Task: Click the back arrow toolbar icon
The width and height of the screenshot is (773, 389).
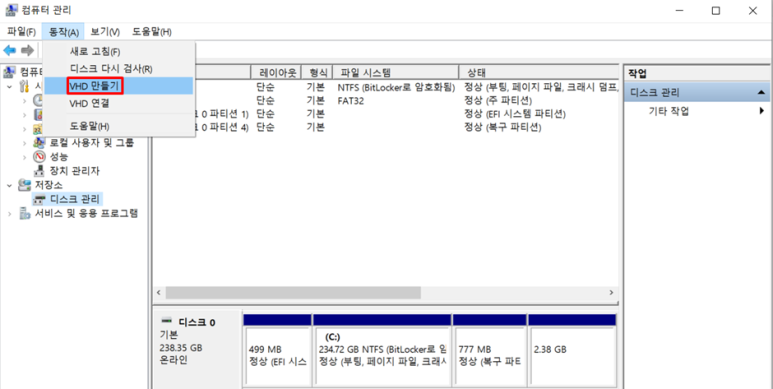Action: coord(9,50)
